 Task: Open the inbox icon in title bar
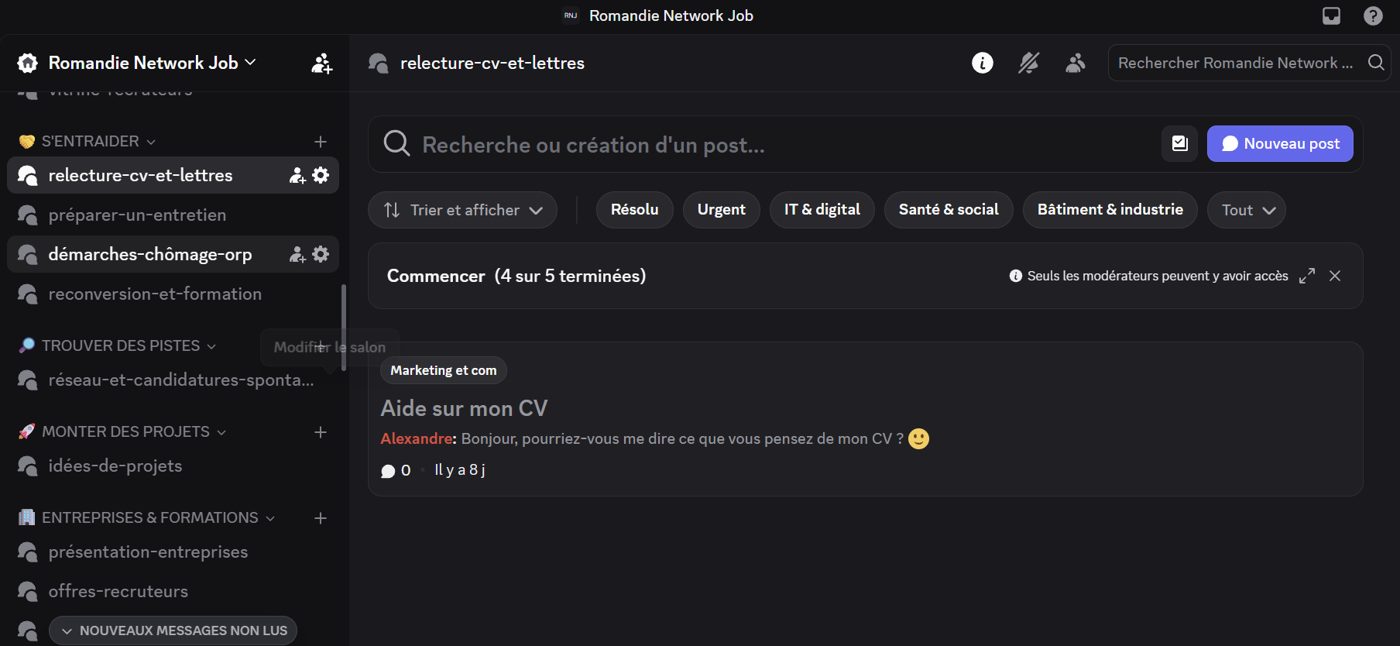(1331, 15)
